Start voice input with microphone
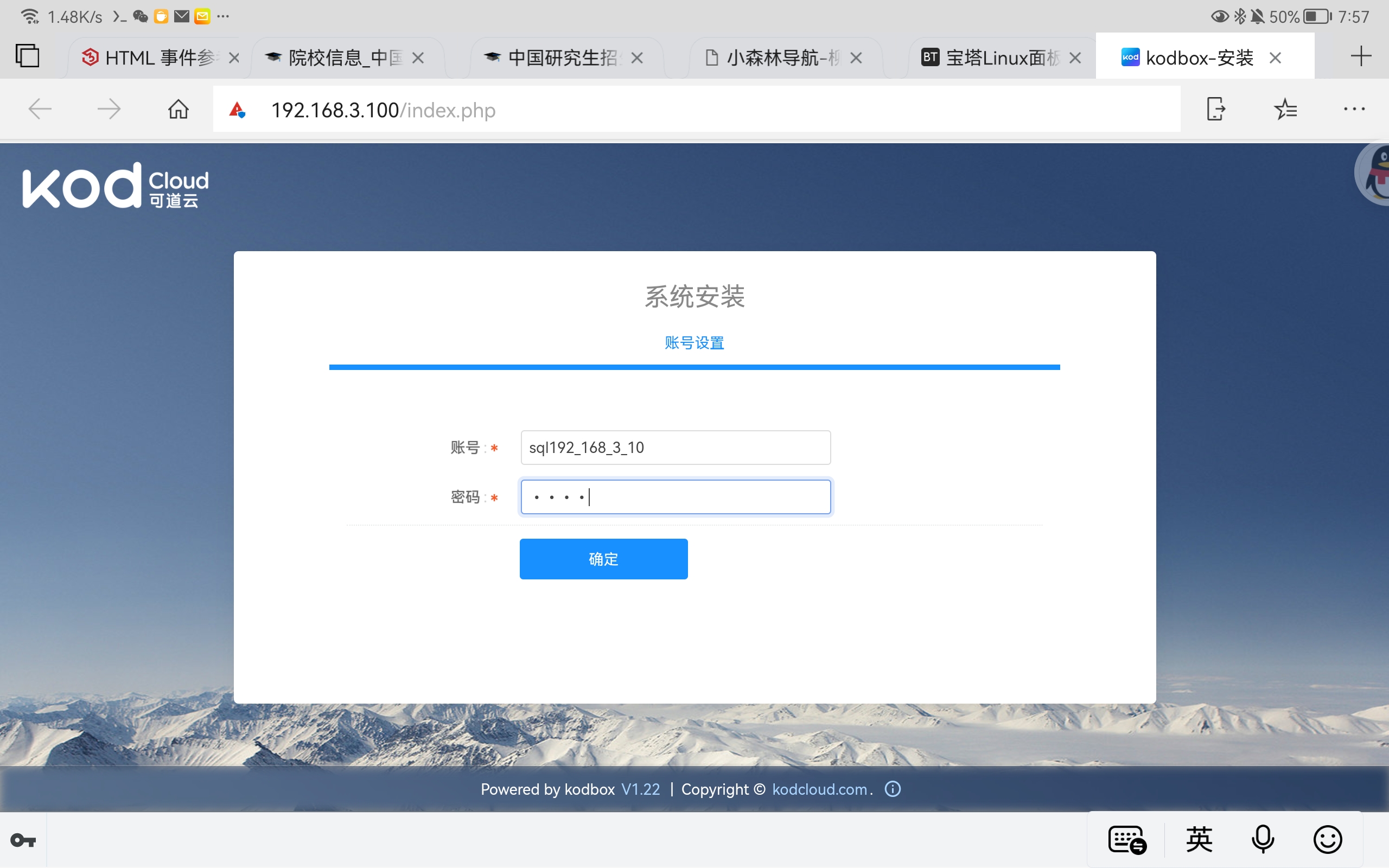This screenshot has height=868, width=1389. point(1263,840)
